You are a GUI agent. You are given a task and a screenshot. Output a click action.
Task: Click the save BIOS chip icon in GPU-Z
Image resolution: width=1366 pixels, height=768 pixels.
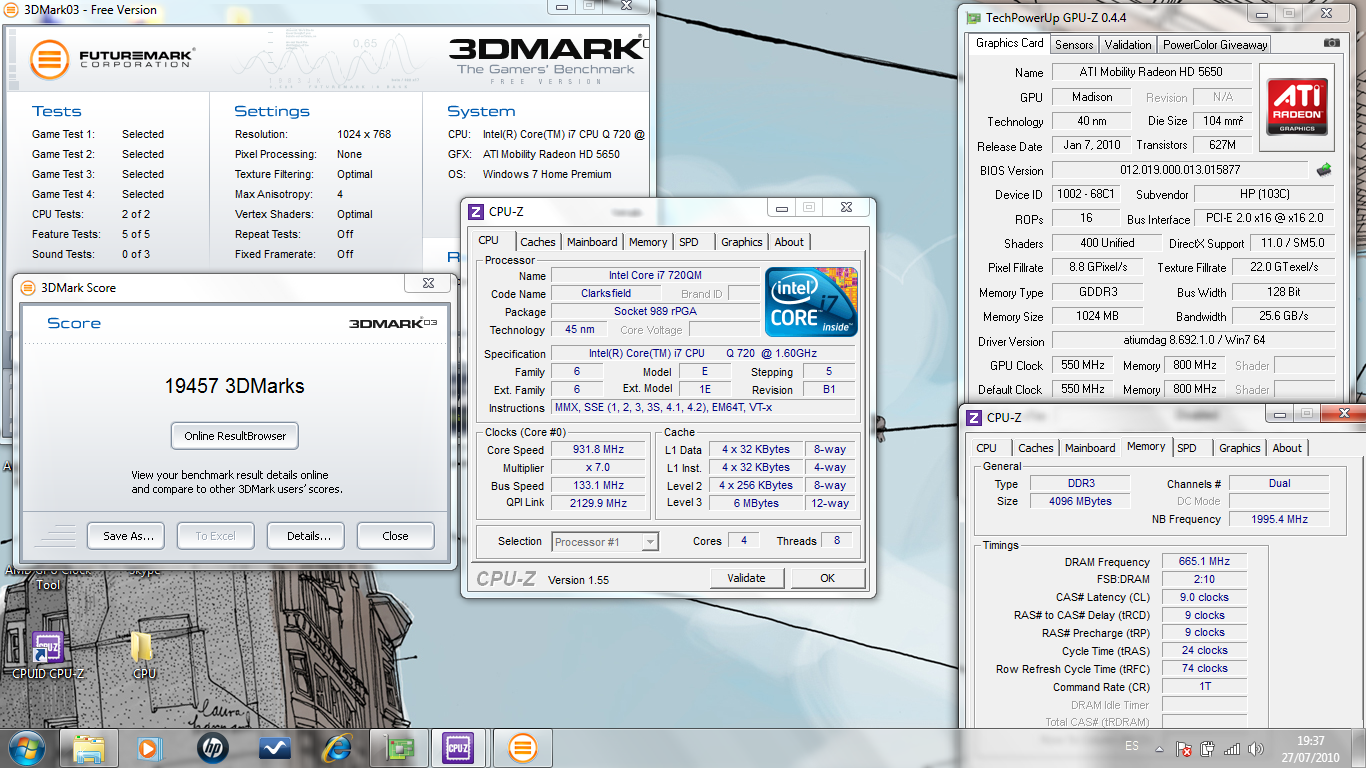coord(1324,170)
